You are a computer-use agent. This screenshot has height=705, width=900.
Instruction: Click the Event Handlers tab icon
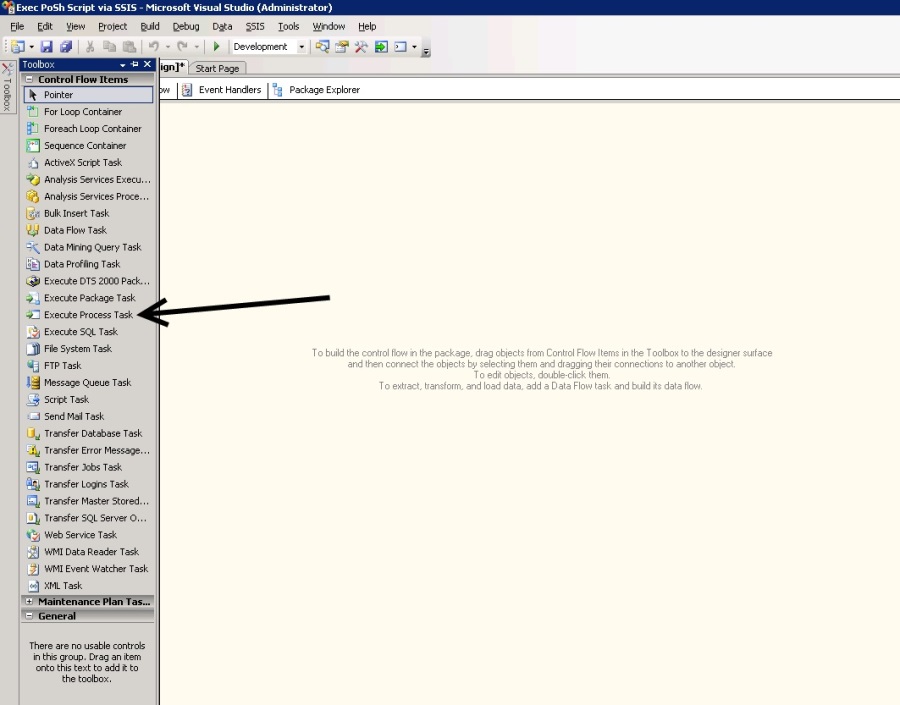click(x=187, y=90)
